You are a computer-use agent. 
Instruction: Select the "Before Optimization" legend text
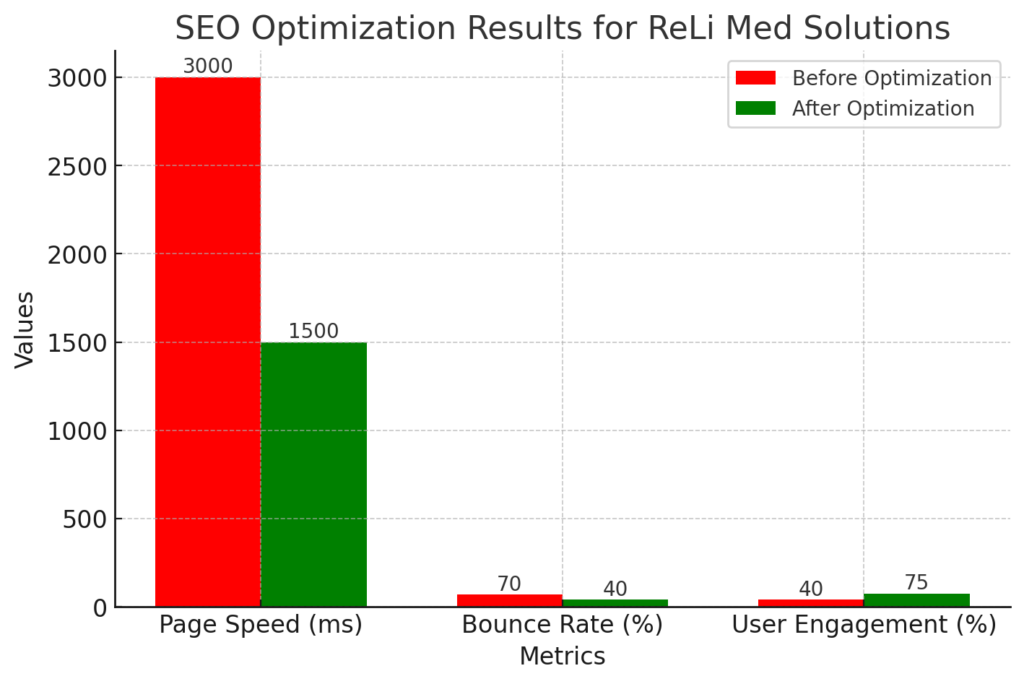coord(891,78)
